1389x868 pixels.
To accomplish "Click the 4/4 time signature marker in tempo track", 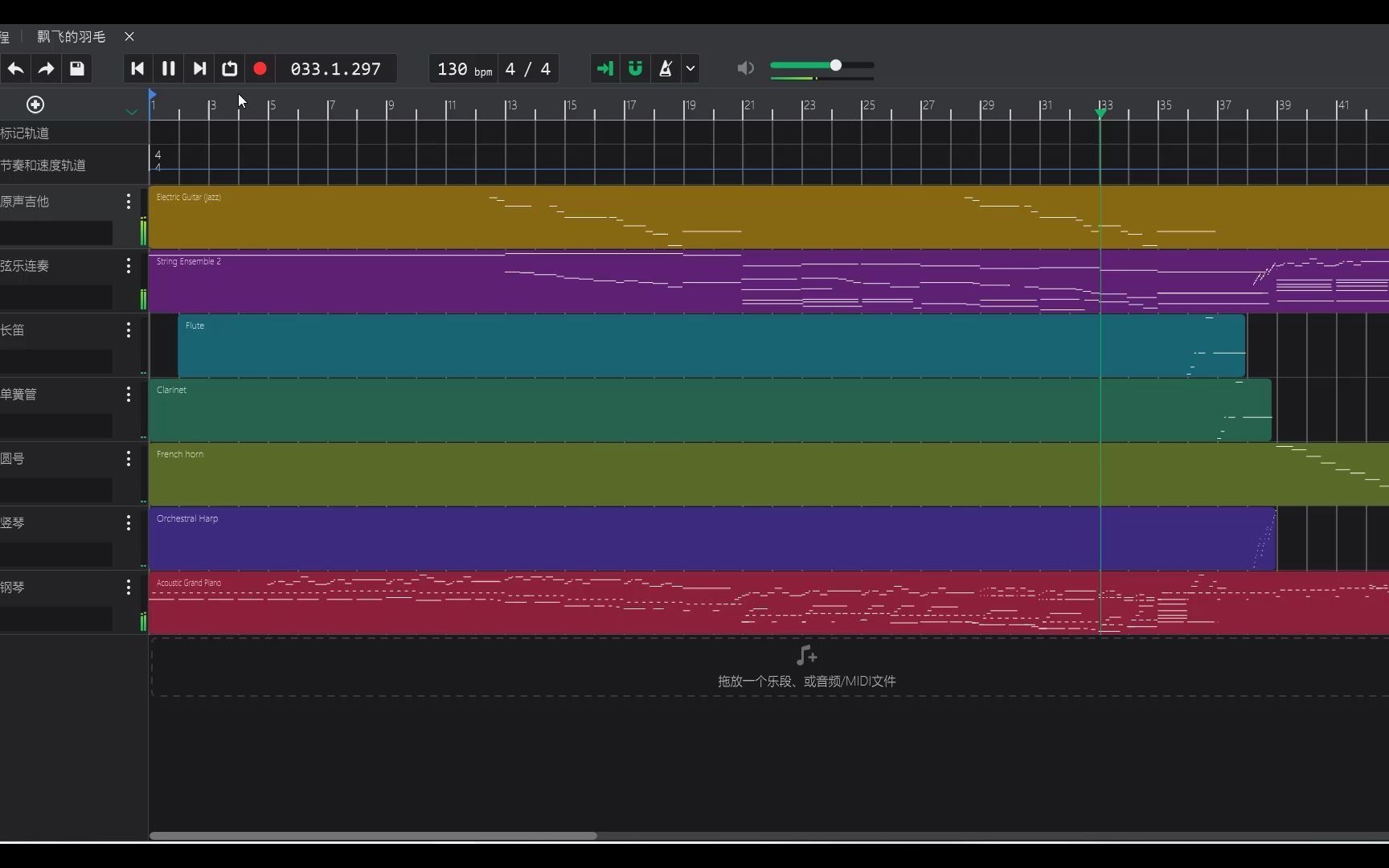I will coord(158,161).
